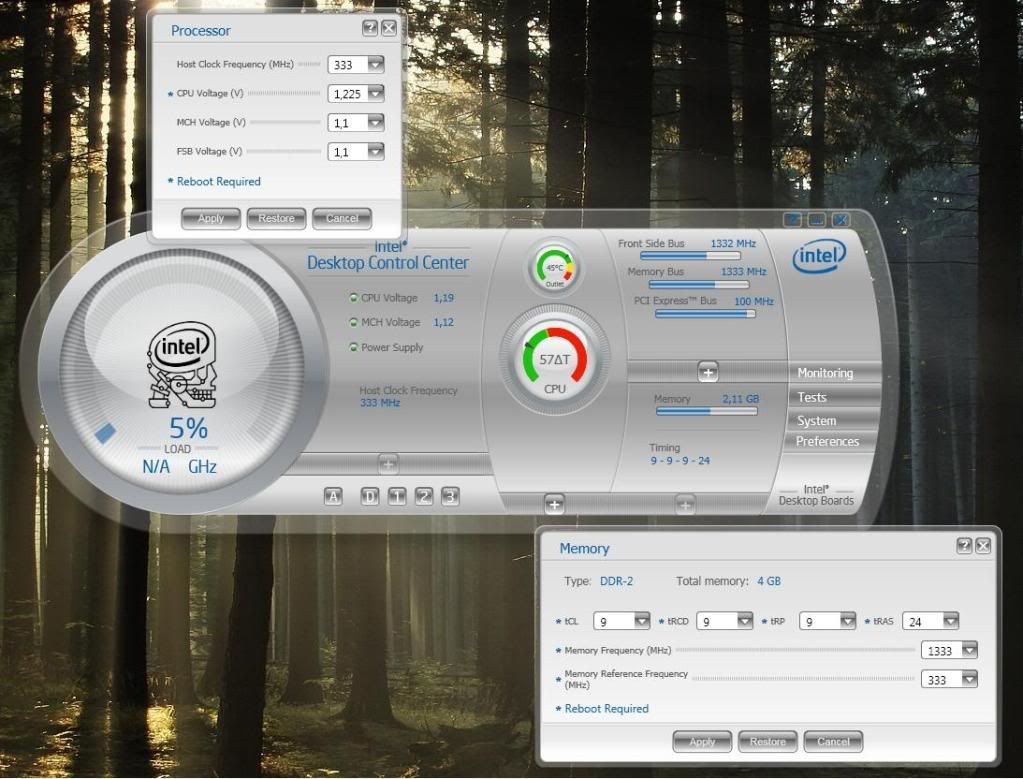Toggle the CPU Voltage indicator

click(x=353, y=298)
